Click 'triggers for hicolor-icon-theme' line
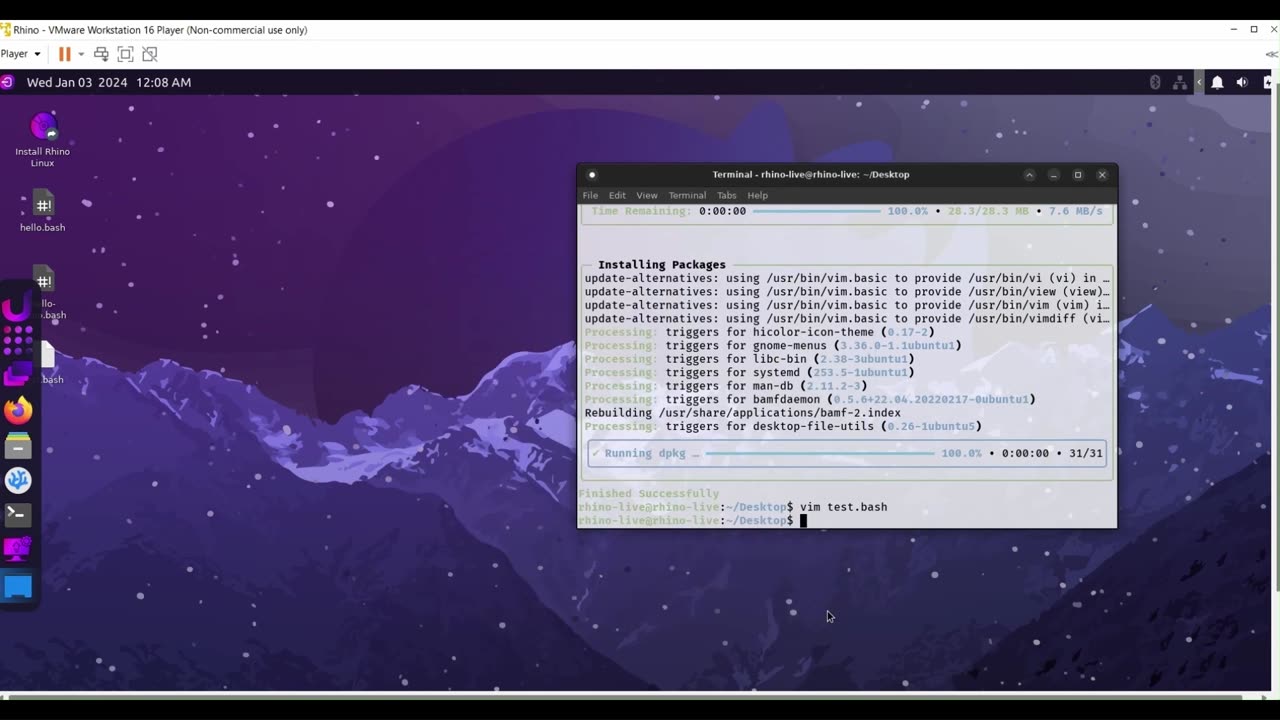1280x720 pixels. (759, 332)
